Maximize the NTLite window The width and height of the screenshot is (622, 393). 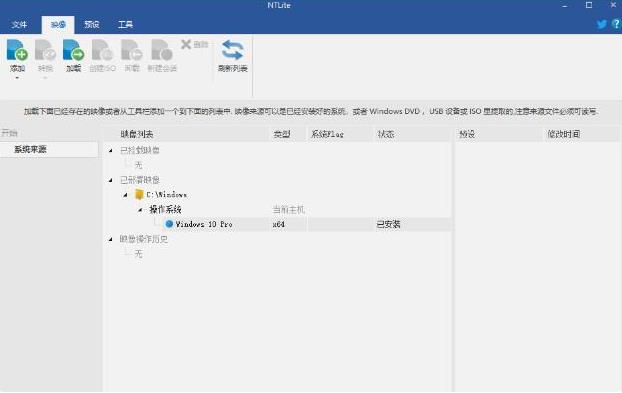pyautogui.click(x=589, y=5)
